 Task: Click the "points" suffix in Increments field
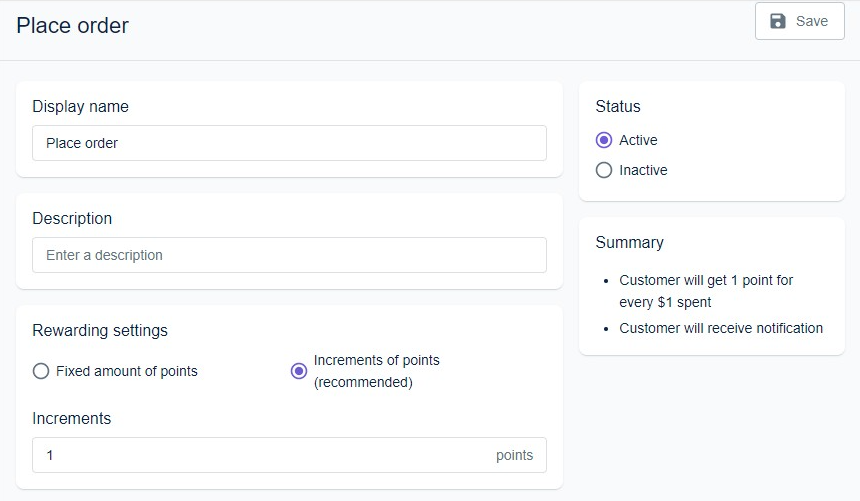[x=514, y=455]
